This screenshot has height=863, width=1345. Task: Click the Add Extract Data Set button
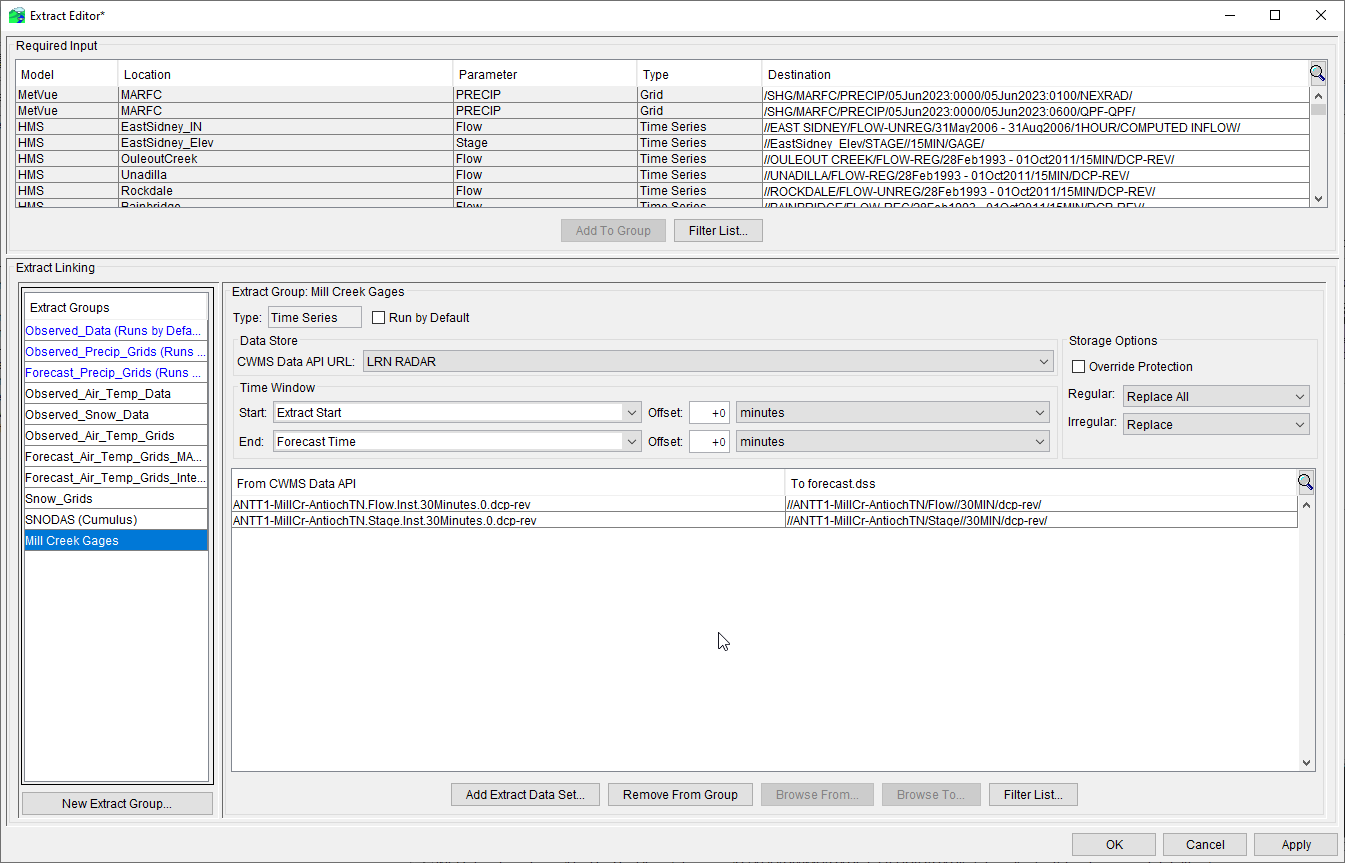pos(525,794)
